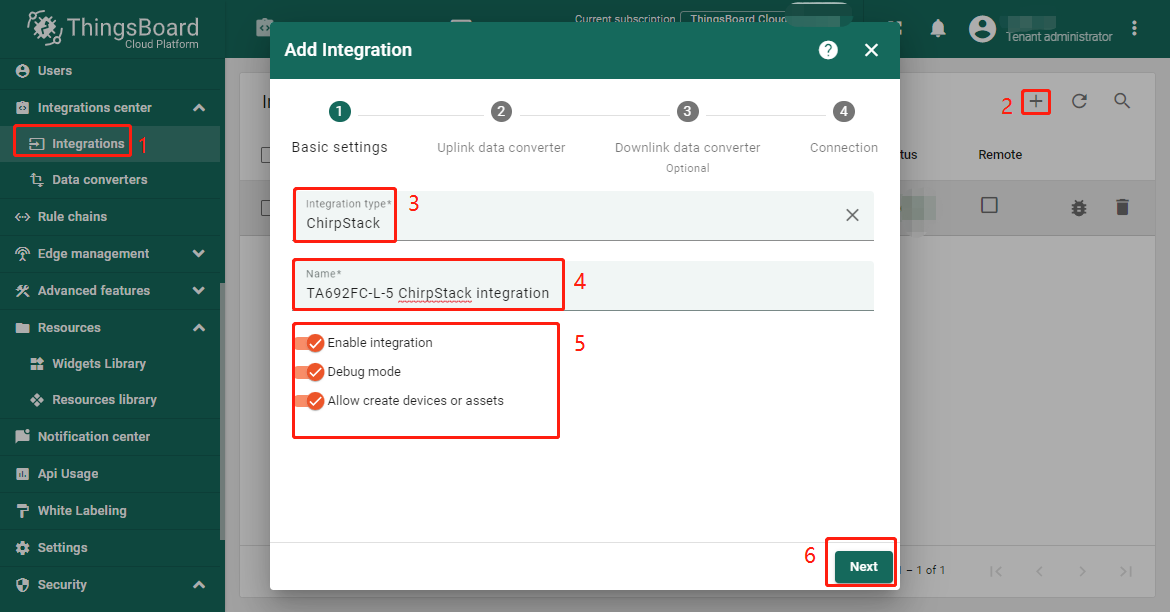Open the Api Usage page

(x=110, y=473)
